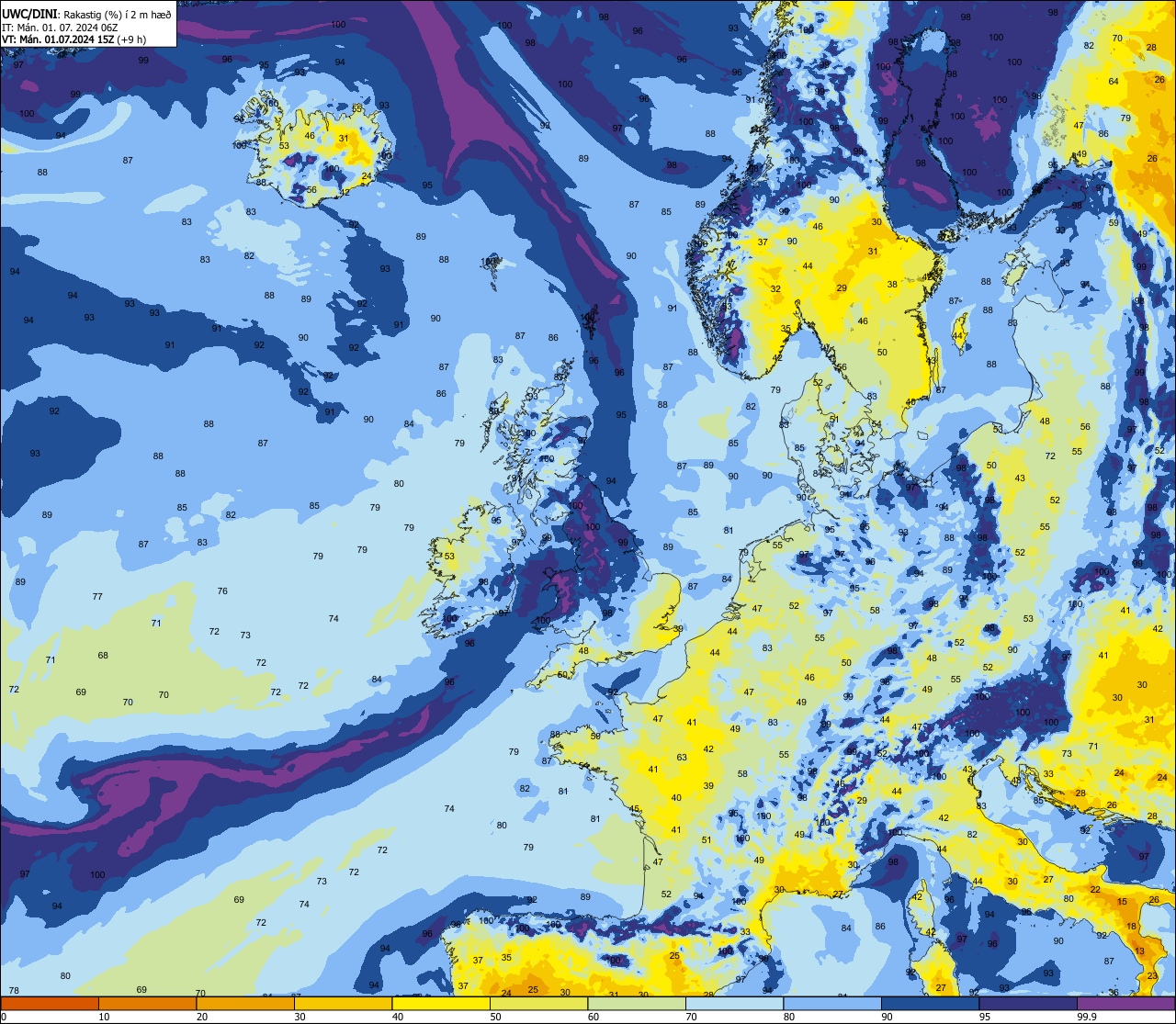Click value 77 in the western Atlantic
The height and width of the screenshot is (1024, 1176).
tap(97, 596)
